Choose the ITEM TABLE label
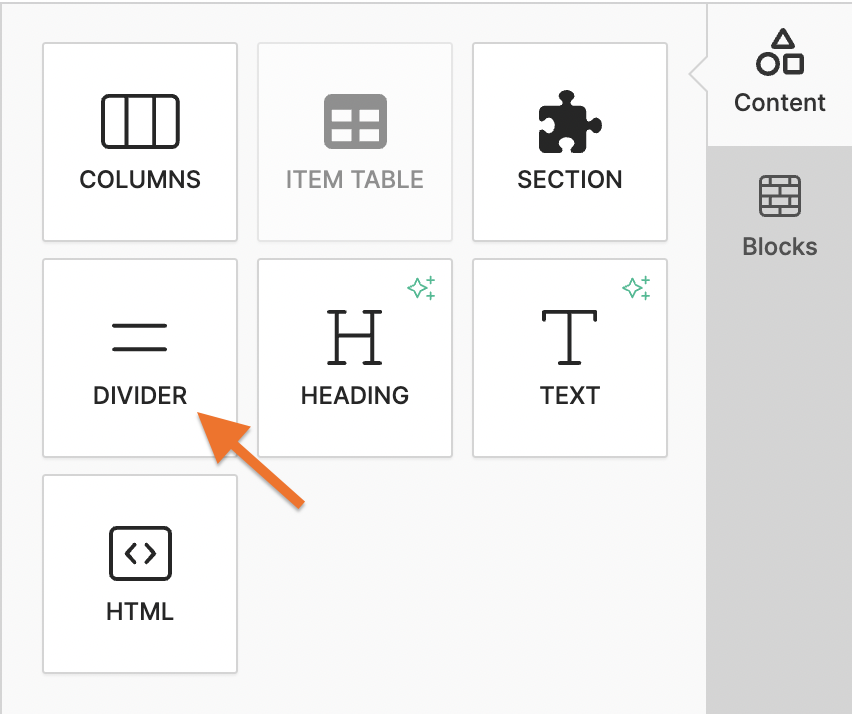852x714 pixels. click(x=355, y=180)
